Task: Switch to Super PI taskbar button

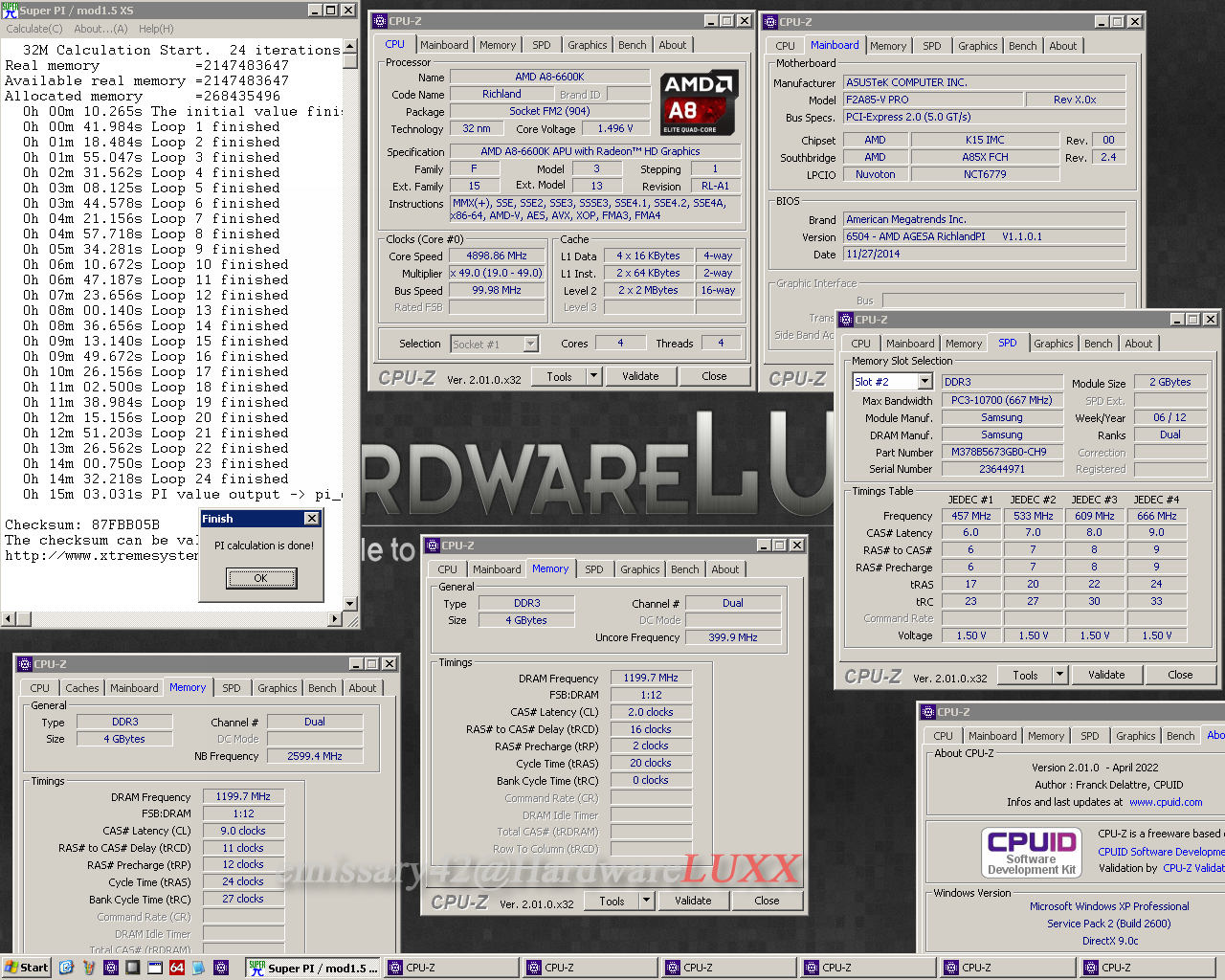Action: pyautogui.click(x=313, y=968)
